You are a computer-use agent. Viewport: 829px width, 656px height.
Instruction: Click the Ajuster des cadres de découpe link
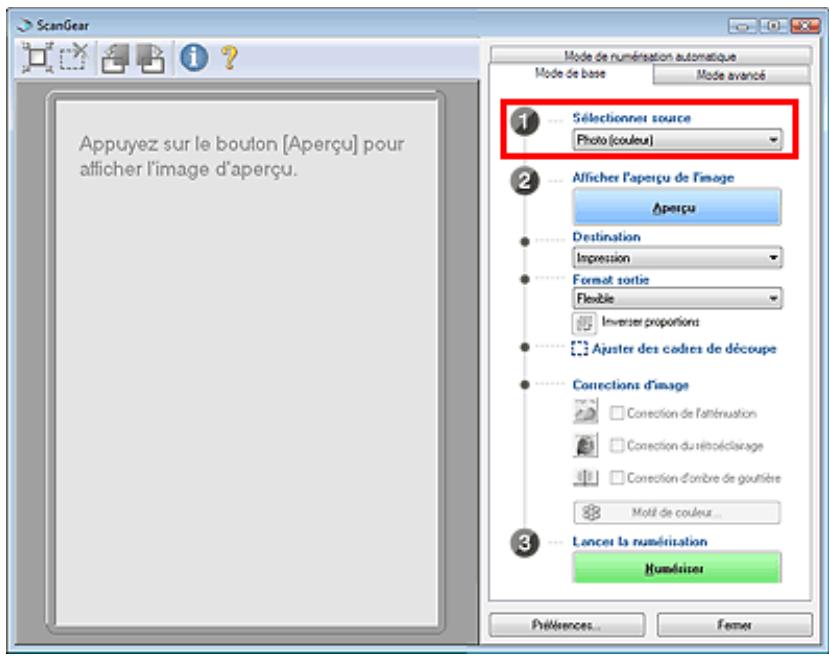tap(684, 348)
